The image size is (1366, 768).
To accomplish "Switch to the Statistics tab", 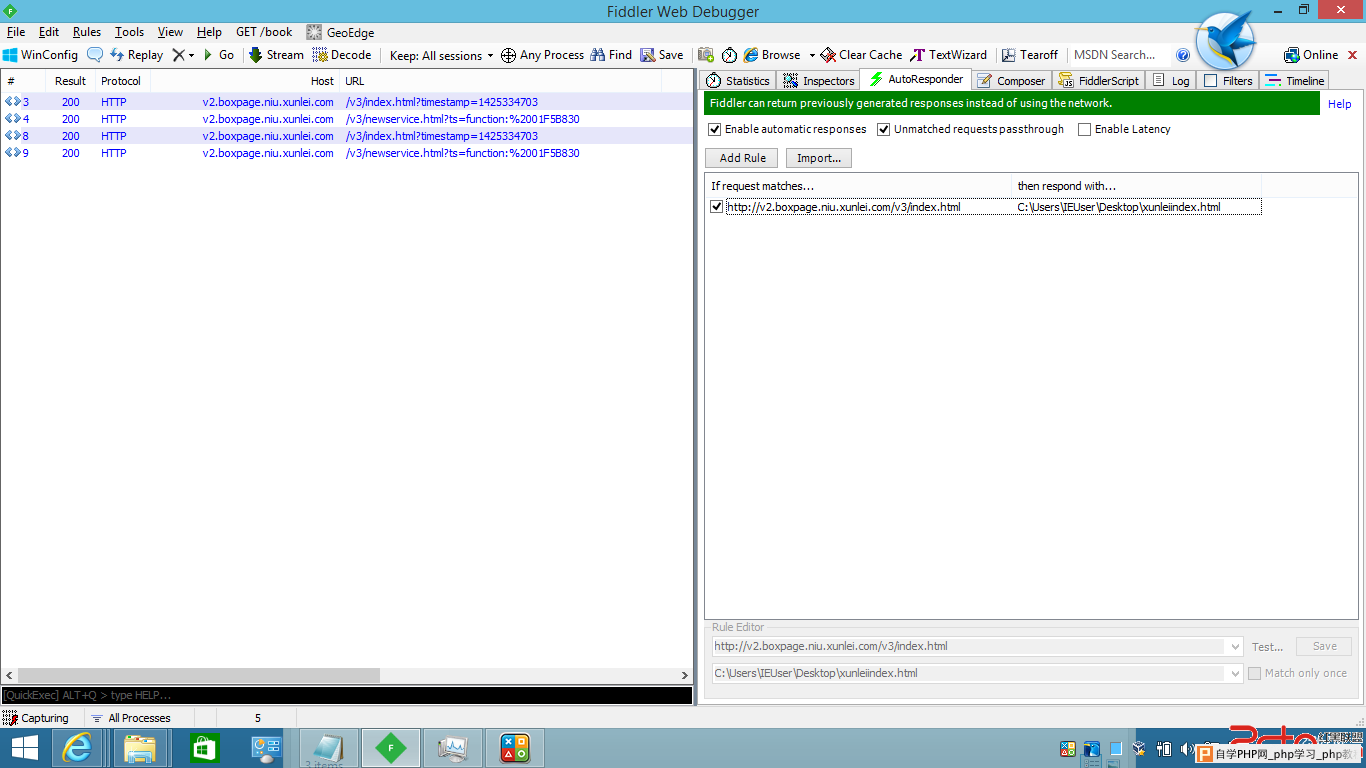I will [738, 81].
